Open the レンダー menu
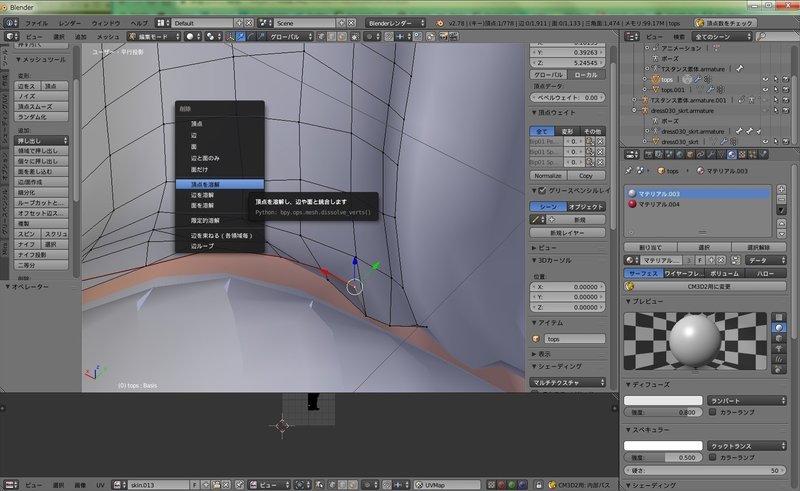Viewport: 800px width, 491px height. 70,23
